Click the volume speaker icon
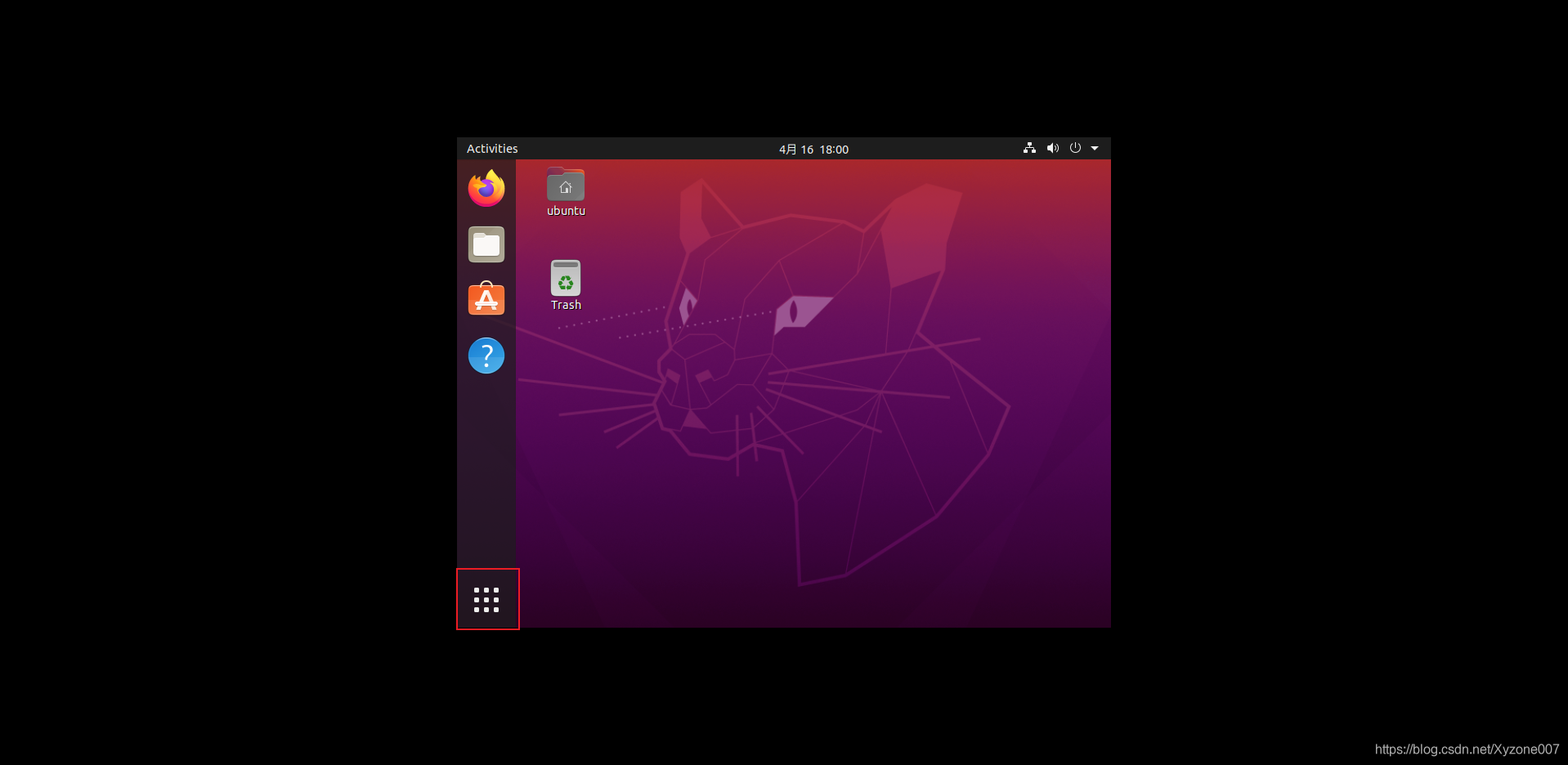The image size is (1568, 765). tap(1052, 148)
